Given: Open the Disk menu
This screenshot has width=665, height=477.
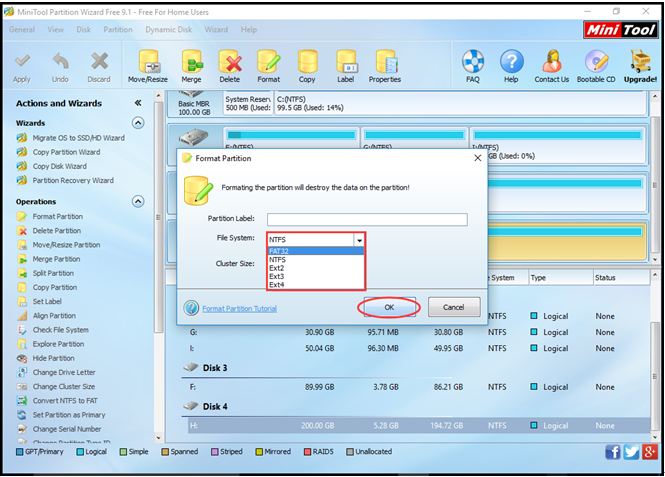Looking at the screenshot, I should (x=84, y=30).
